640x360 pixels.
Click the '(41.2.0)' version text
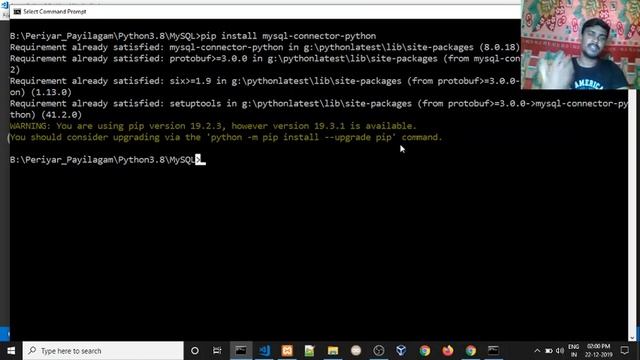61,115
